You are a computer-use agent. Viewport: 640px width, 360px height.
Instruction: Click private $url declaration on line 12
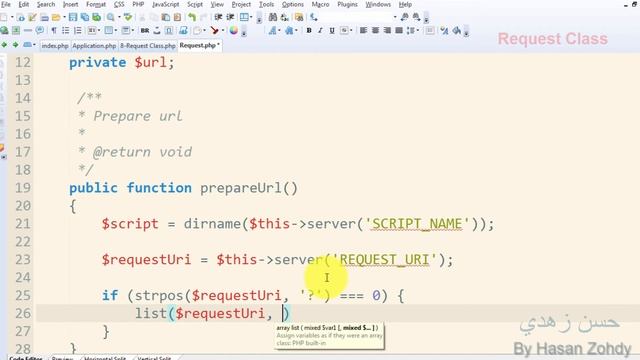pyautogui.click(x=122, y=62)
